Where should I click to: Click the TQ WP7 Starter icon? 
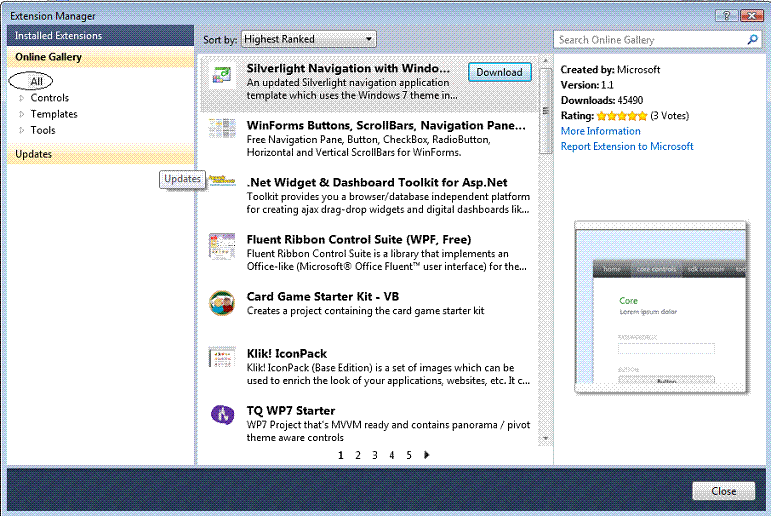(223, 414)
